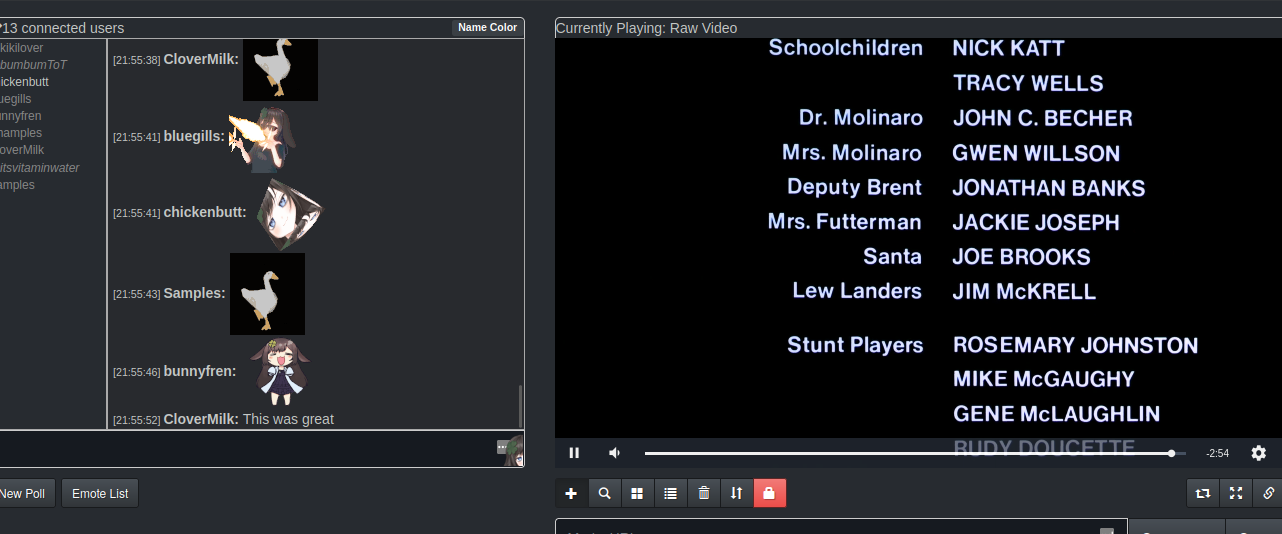This screenshot has height=534, width=1282.
Task: Select user bumbumToT in user list
Action: point(33,65)
